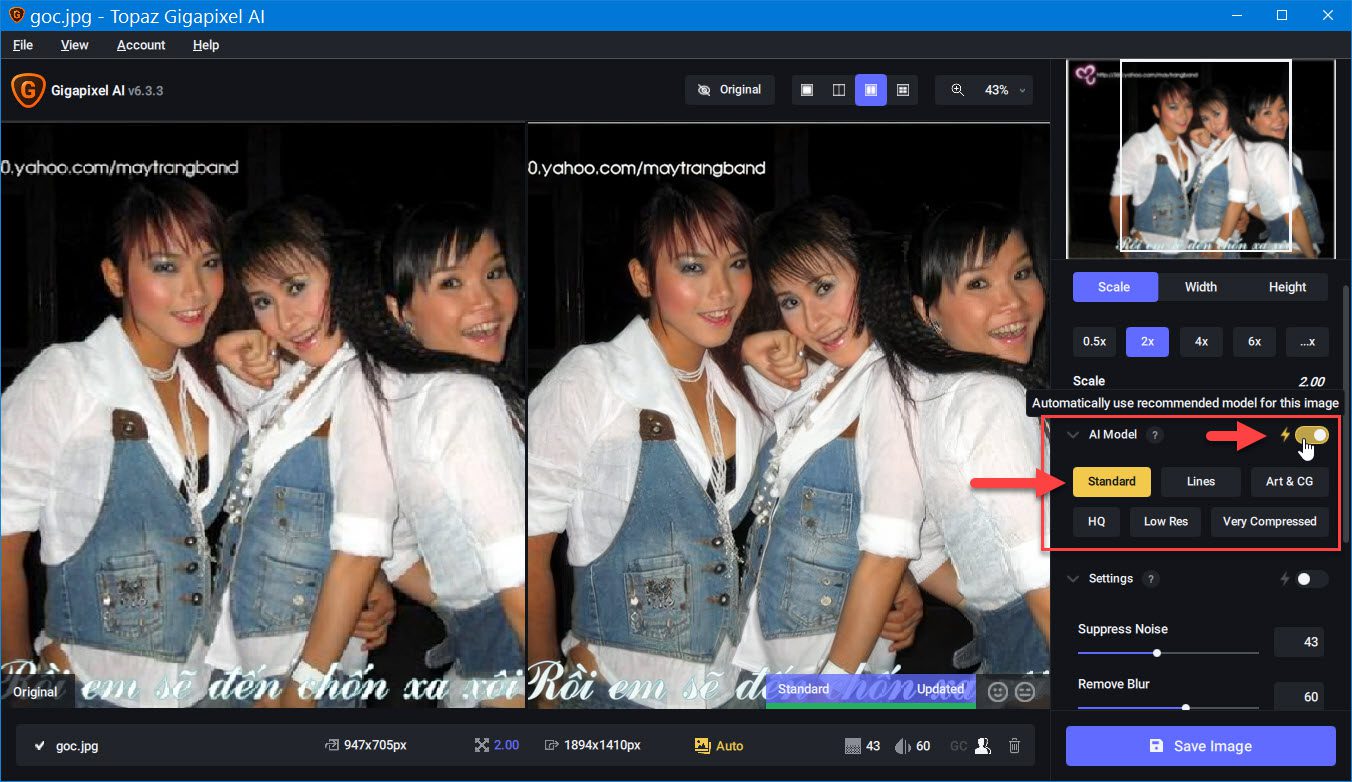Collapse the Settings section chevron
Screen dimensions: 1352x782
(1073, 579)
